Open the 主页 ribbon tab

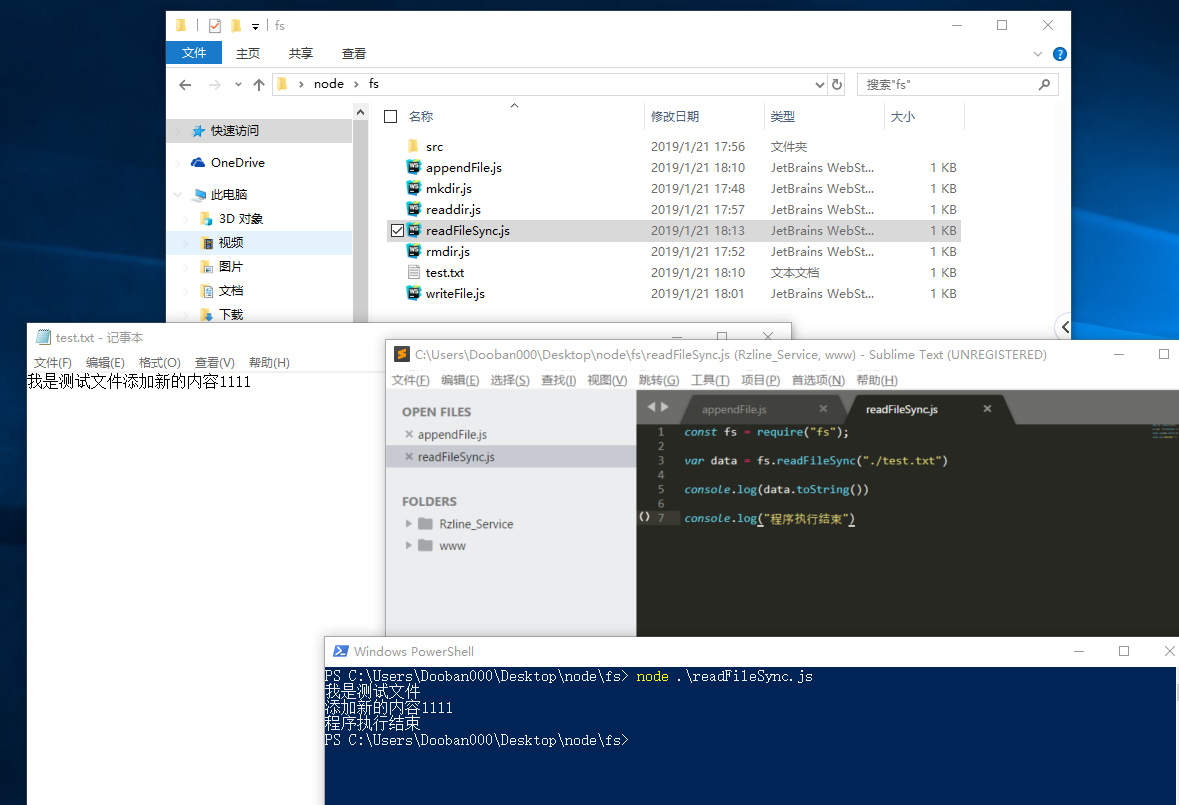pos(248,53)
